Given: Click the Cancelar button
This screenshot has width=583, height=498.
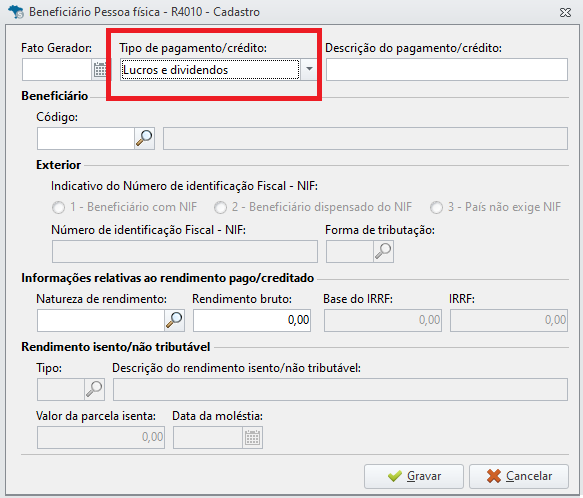Looking at the screenshot, I should pyautogui.click(x=519, y=476).
